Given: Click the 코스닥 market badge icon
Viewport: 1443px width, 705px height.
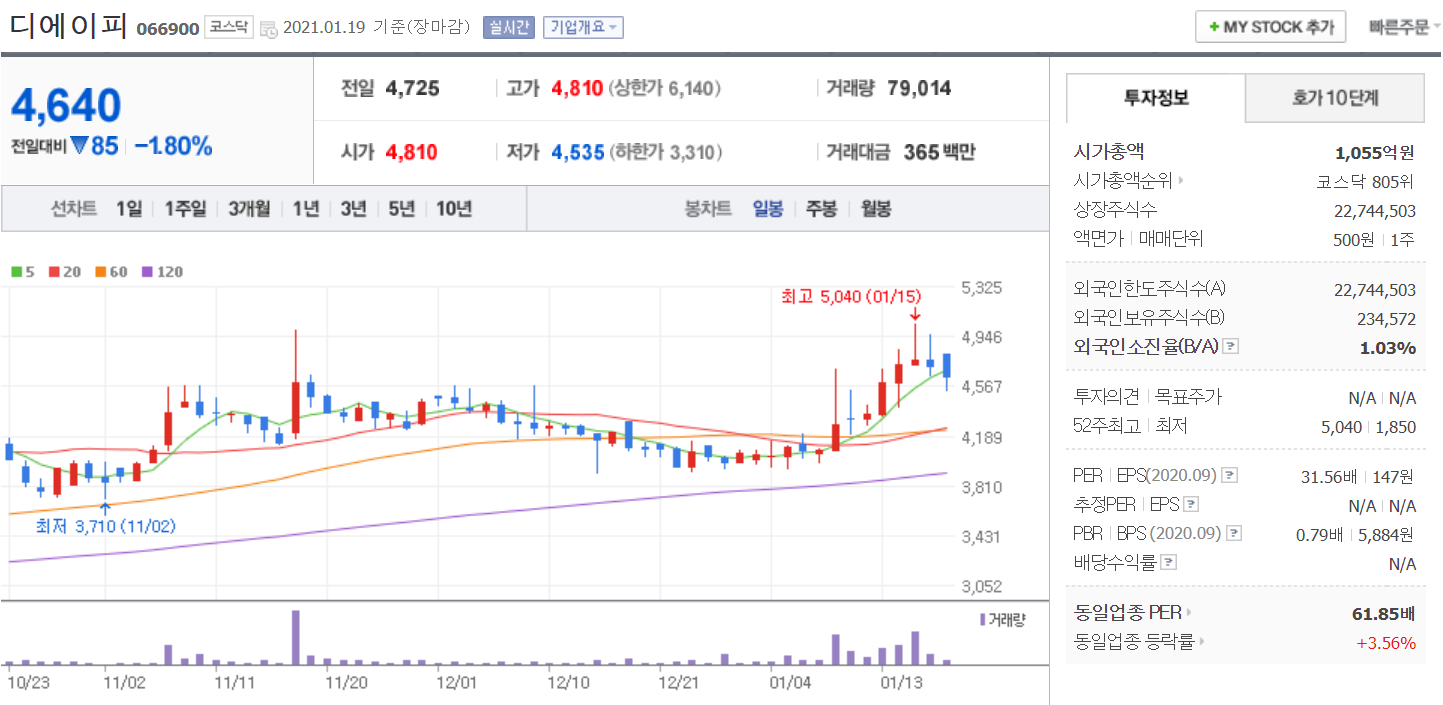Looking at the screenshot, I should coord(230,27).
